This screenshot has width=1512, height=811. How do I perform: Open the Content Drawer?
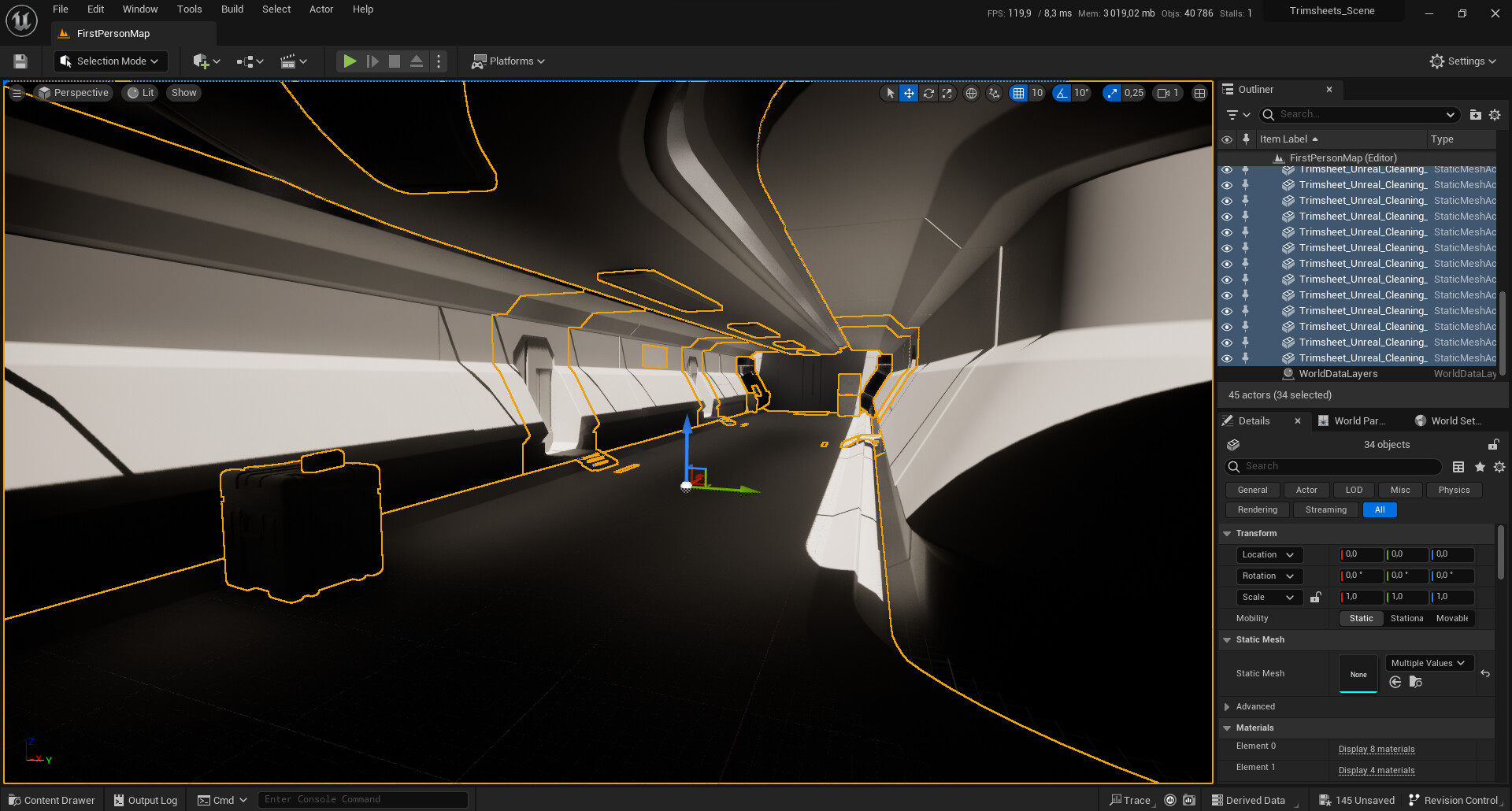52,800
